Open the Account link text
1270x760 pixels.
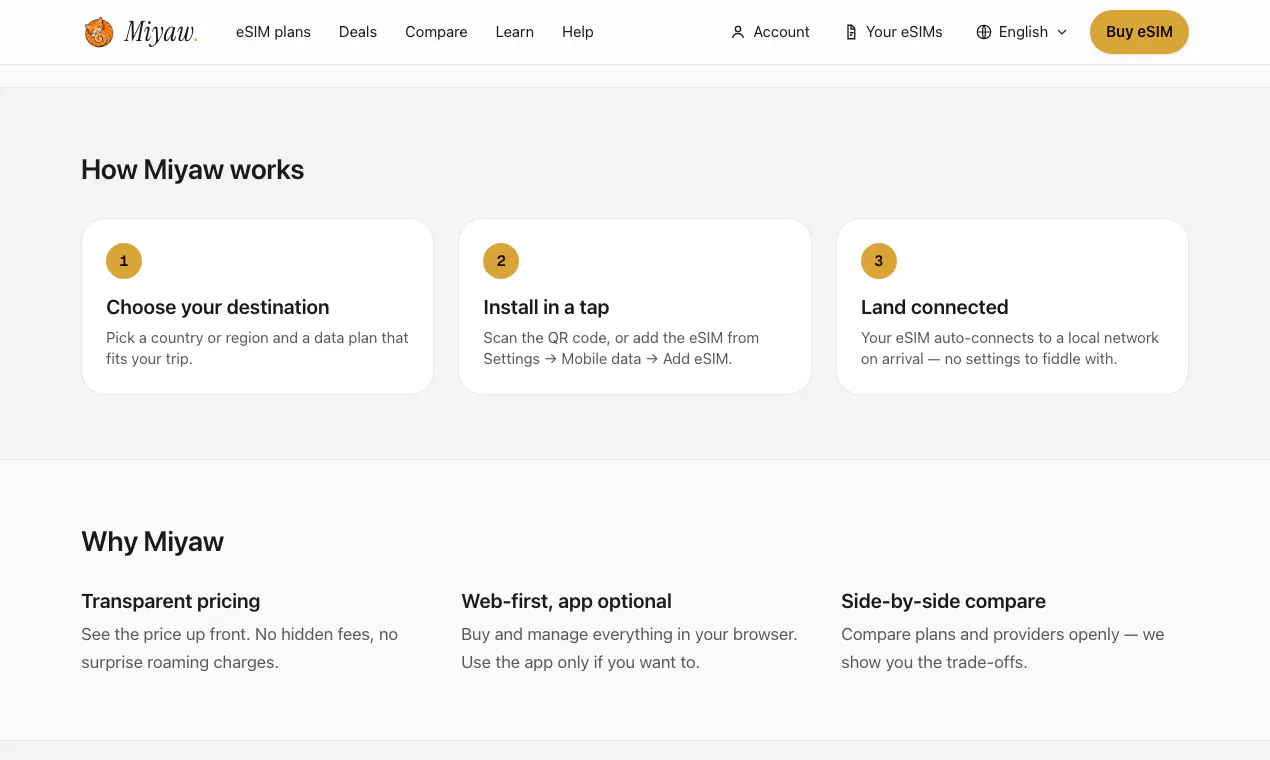pyautogui.click(x=781, y=32)
